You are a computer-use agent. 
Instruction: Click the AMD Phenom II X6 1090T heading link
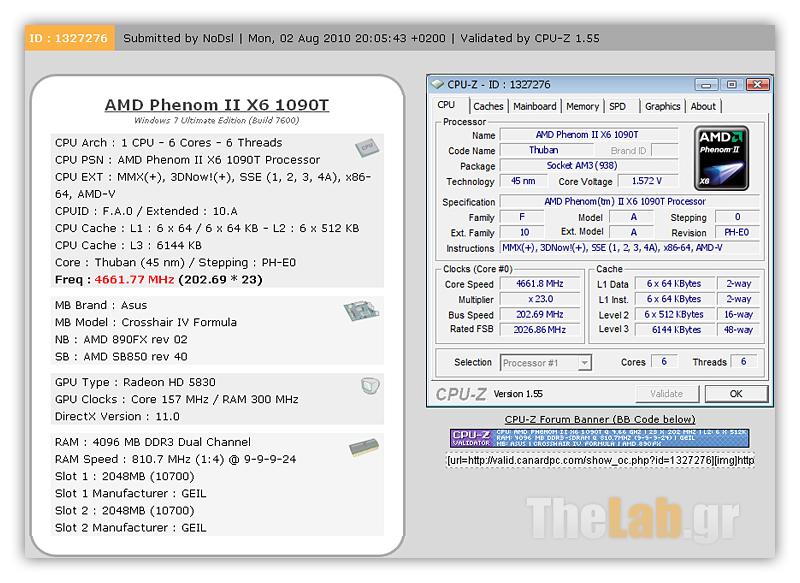pos(217,105)
